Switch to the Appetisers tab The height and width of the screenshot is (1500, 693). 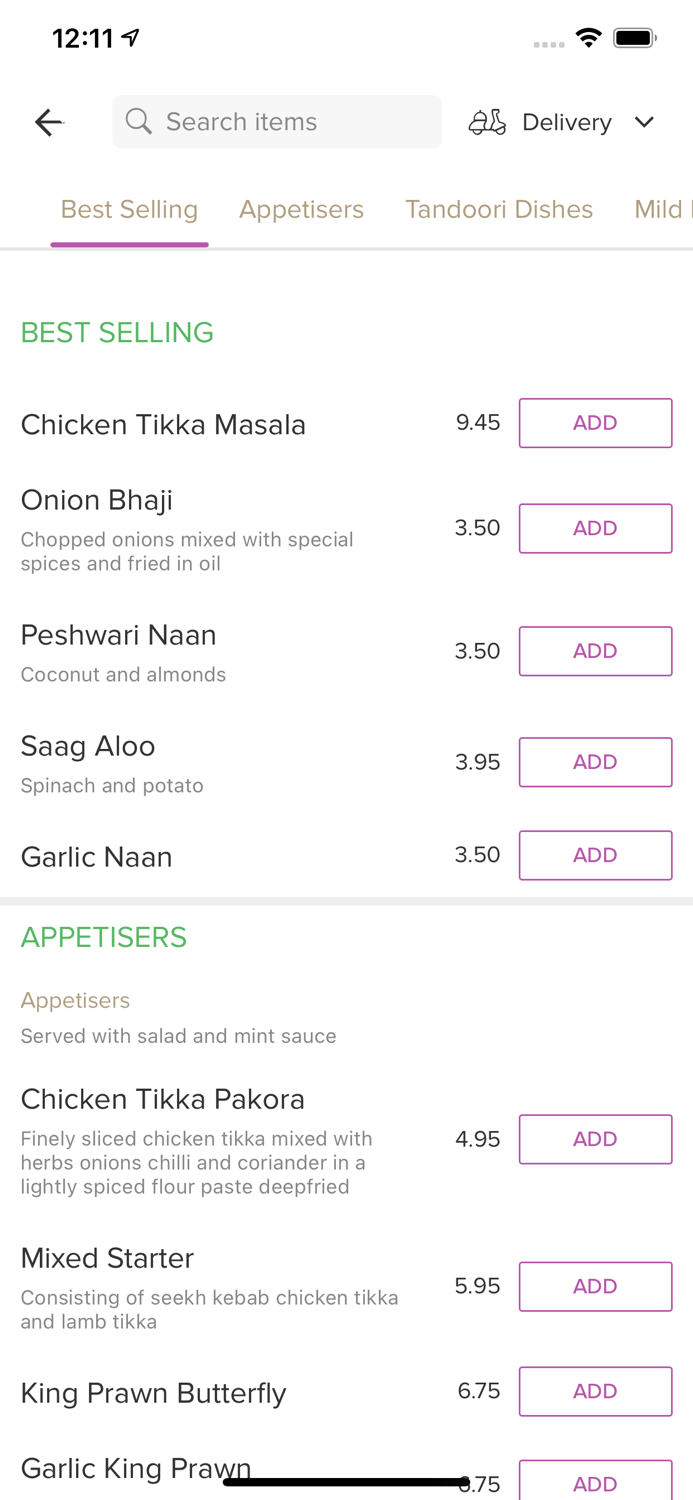301,209
